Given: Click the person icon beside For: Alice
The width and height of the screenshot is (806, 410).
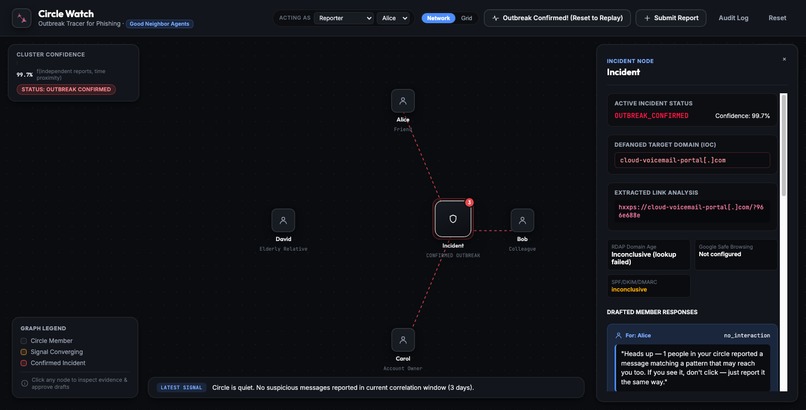Looking at the screenshot, I should point(618,336).
